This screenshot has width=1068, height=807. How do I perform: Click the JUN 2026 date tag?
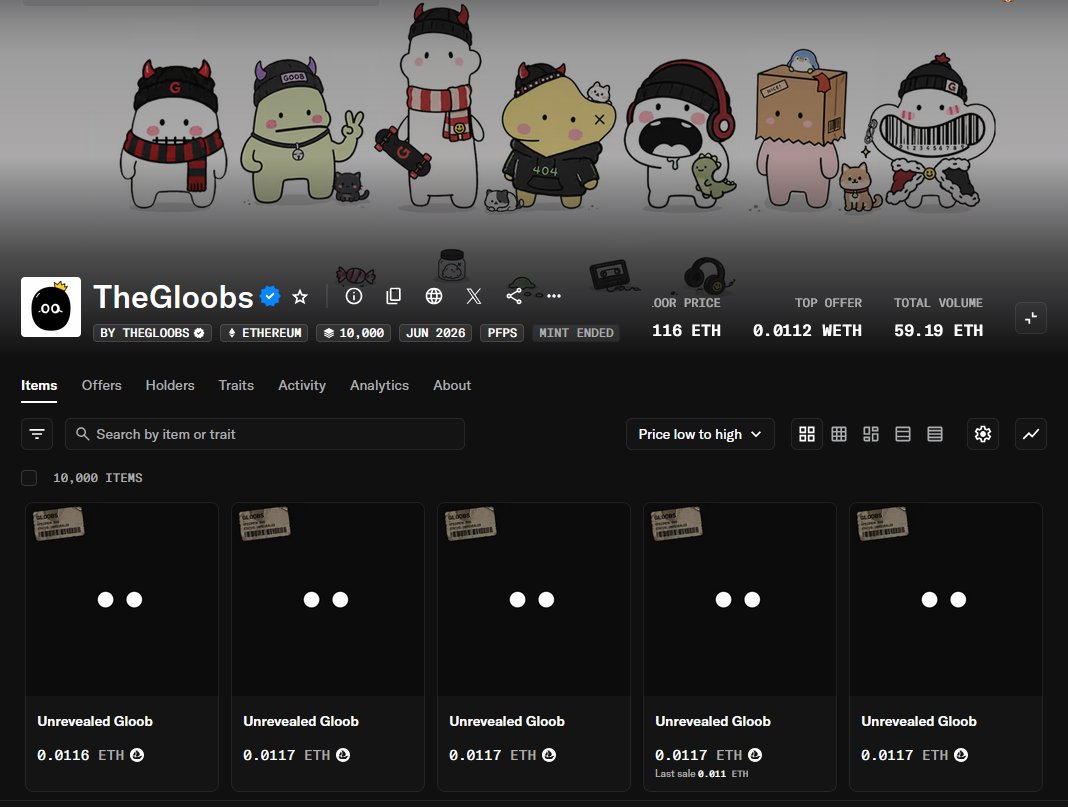(x=435, y=333)
